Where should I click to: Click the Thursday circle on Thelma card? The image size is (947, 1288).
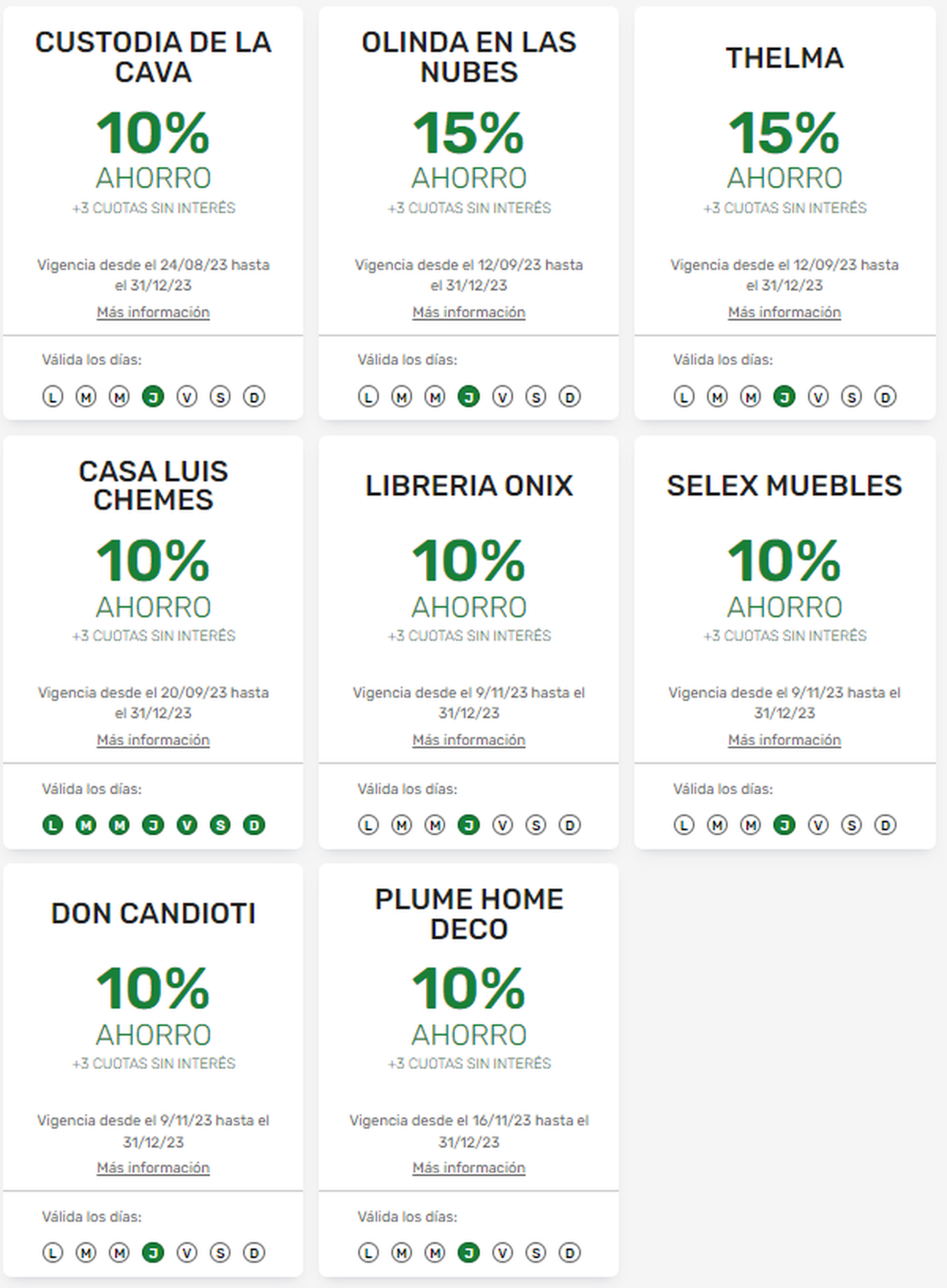pos(784,396)
